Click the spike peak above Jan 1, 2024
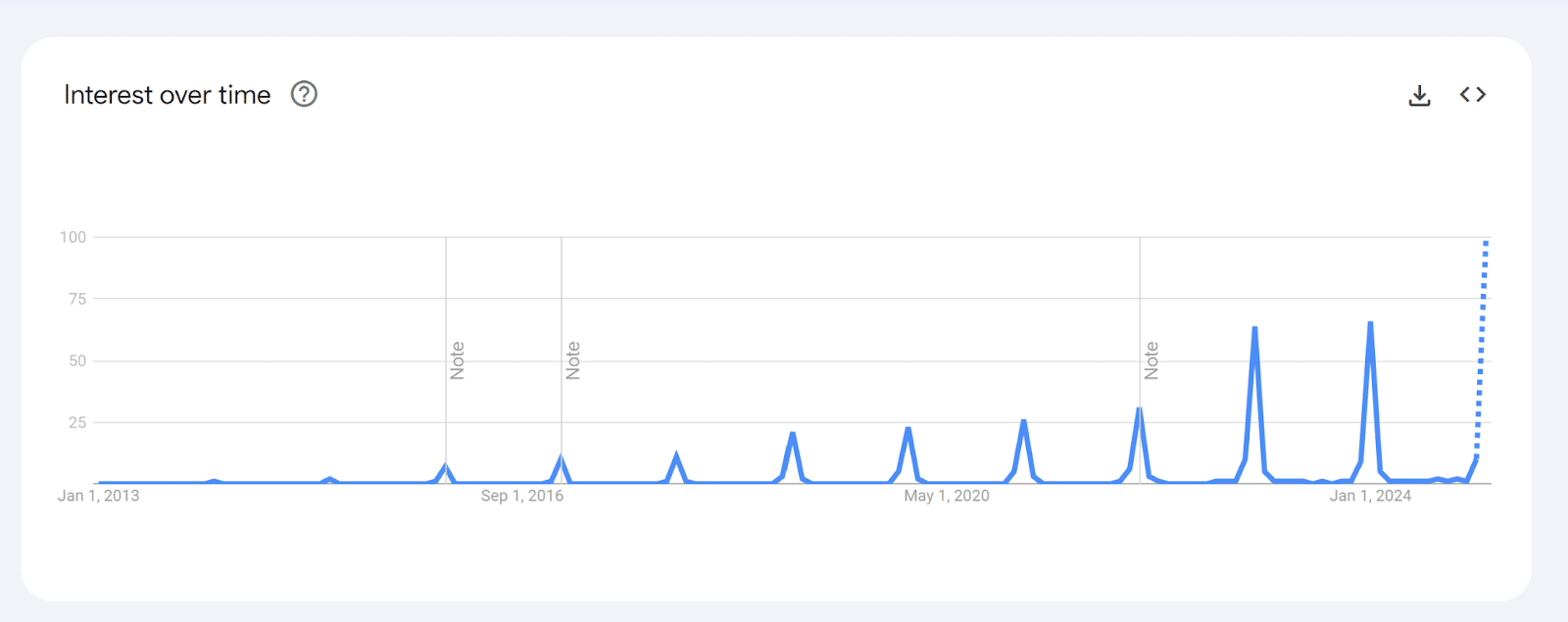This screenshot has width=1568, height=622. (x=1370, y=323)
